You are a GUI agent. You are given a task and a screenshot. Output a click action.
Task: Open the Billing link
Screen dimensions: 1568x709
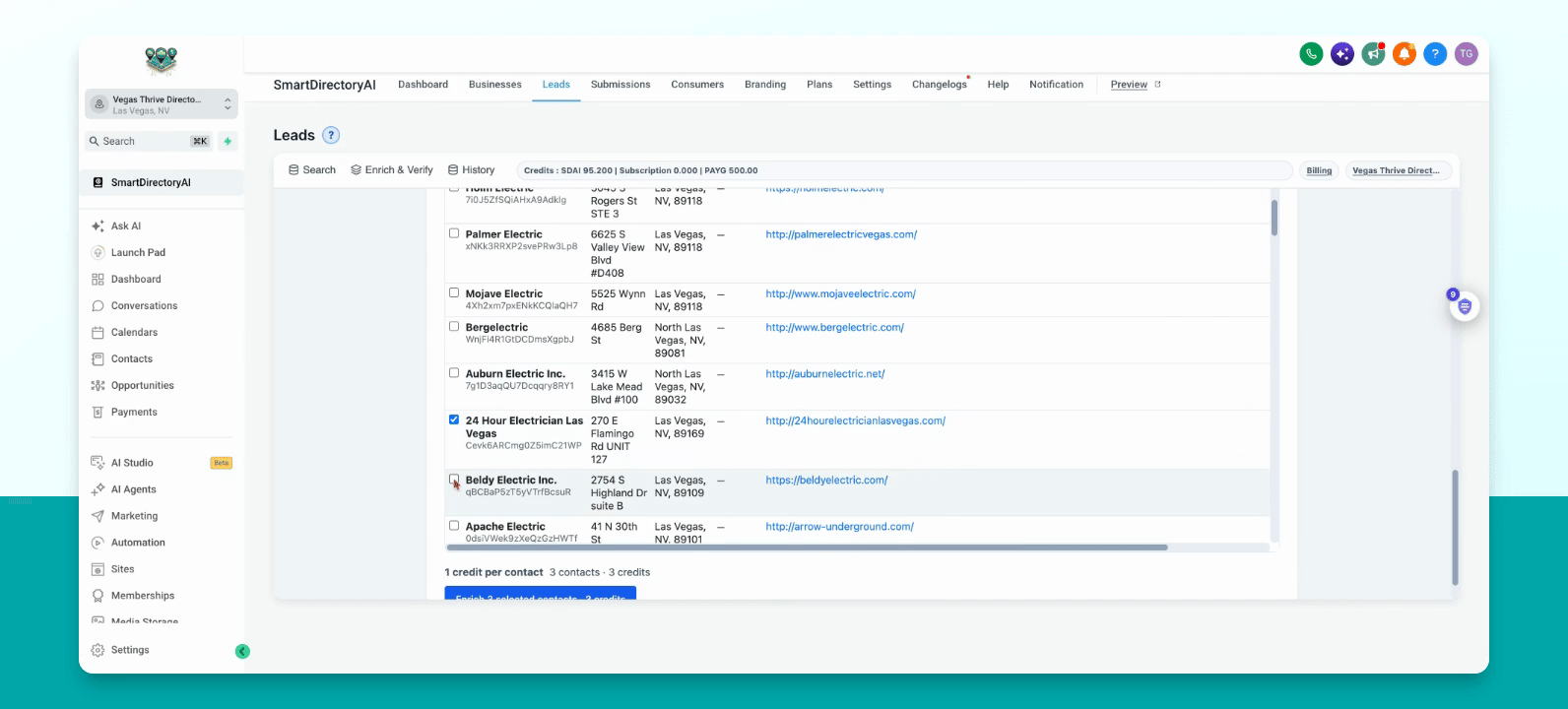click(x=1319, y=170)
